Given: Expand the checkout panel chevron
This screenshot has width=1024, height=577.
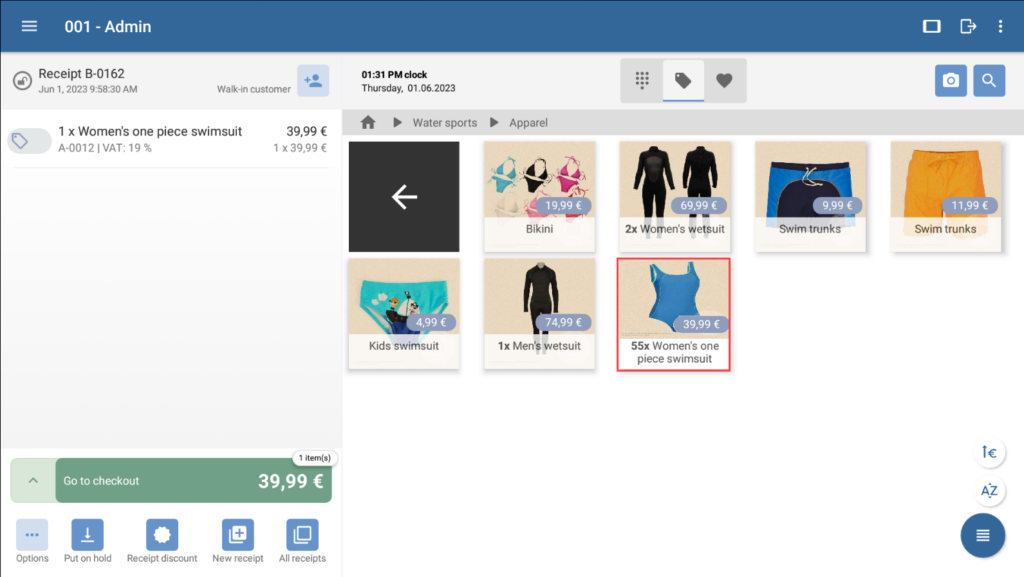Looking at the screenshot, I should [33, 481].
